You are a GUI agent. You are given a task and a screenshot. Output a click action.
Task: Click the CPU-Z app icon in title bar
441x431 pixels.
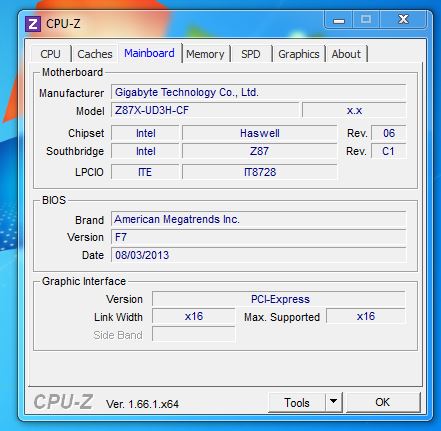tap(33, 24)
